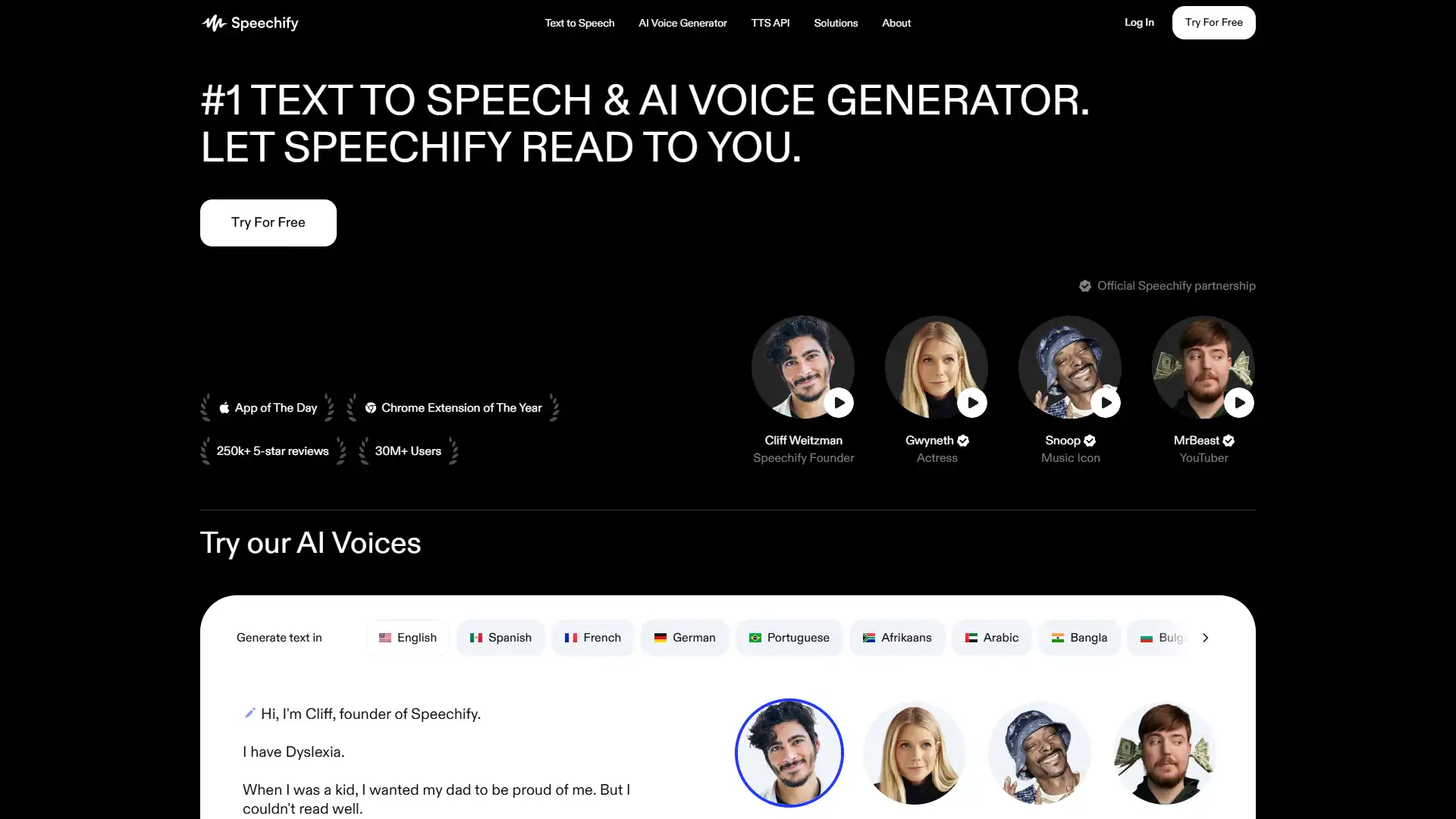The width and height of the screenshot is (1456, 819).
Task: Click the 250k+ 5-star reviews badge
Action: [272, 451]
